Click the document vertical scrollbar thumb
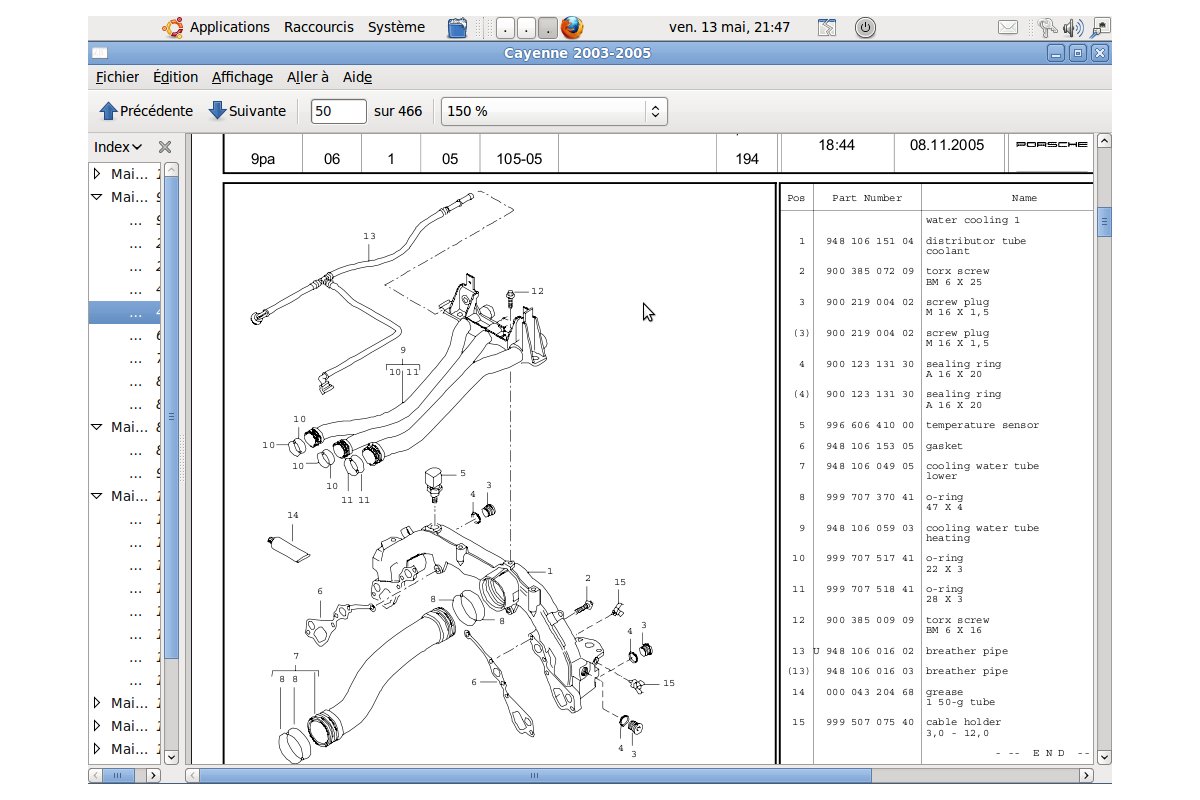The width and height of the screenshot is (1200, 800). (x=1104, y=222)
